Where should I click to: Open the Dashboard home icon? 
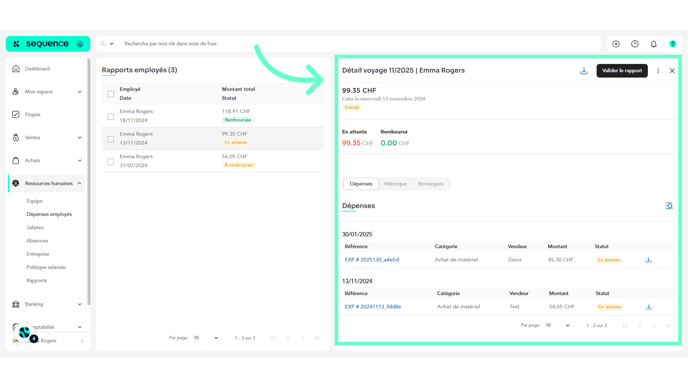(16, 68)
